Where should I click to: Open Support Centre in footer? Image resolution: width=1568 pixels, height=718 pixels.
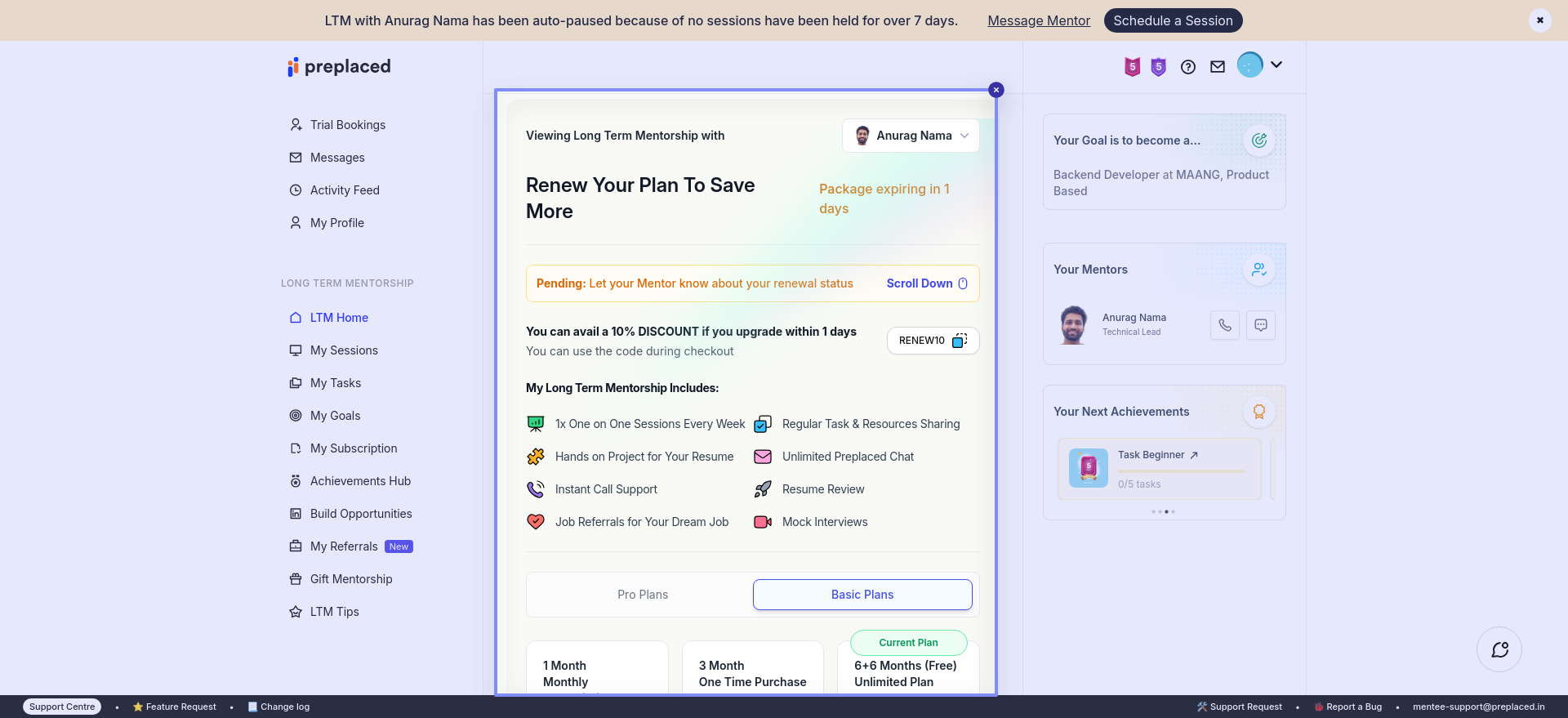62,707
